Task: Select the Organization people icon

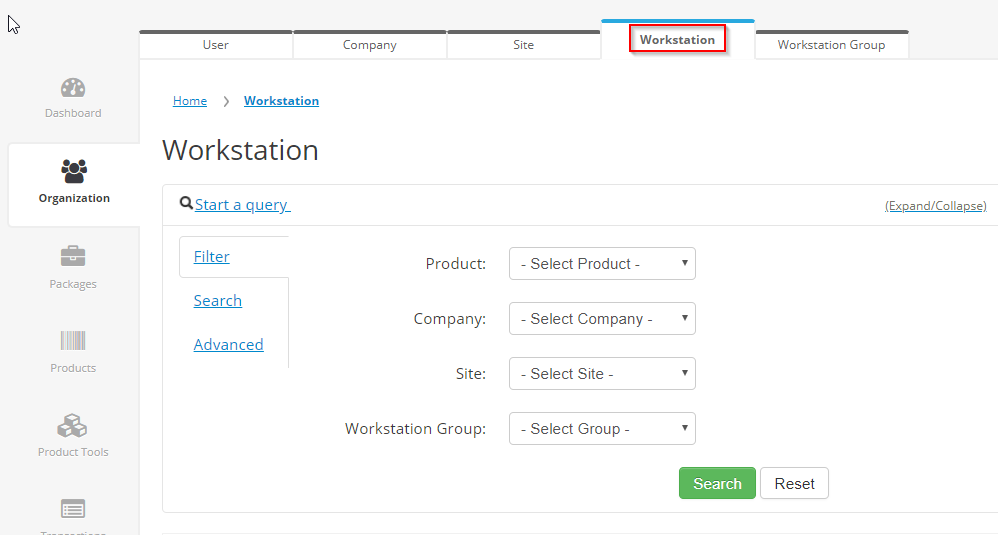Action: point(74,171)
